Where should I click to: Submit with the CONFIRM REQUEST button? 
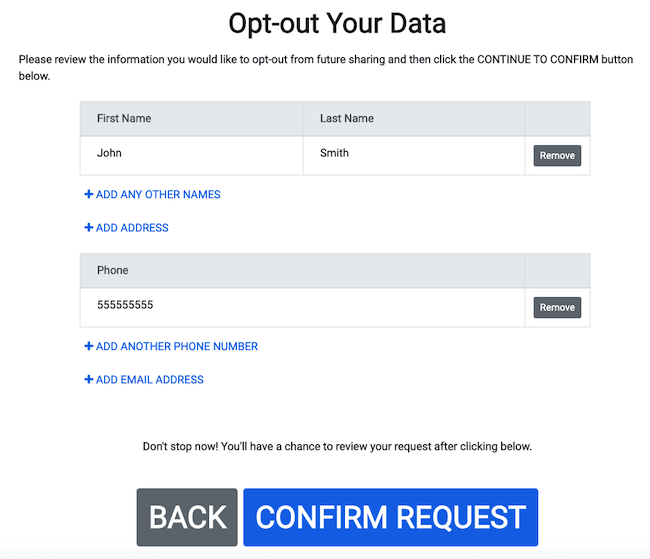click(390, 517)
